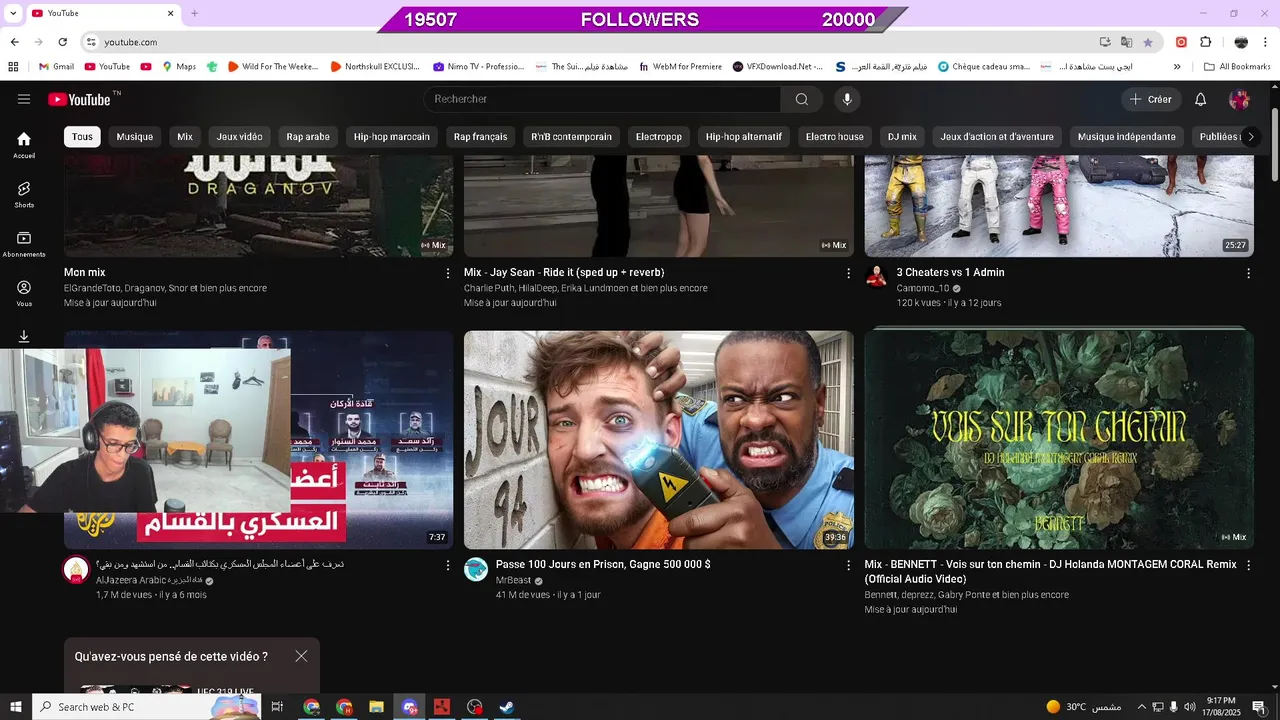Open the red recorder extension icon
This screenshot has width=1280, height=720.
point(1181,42)
